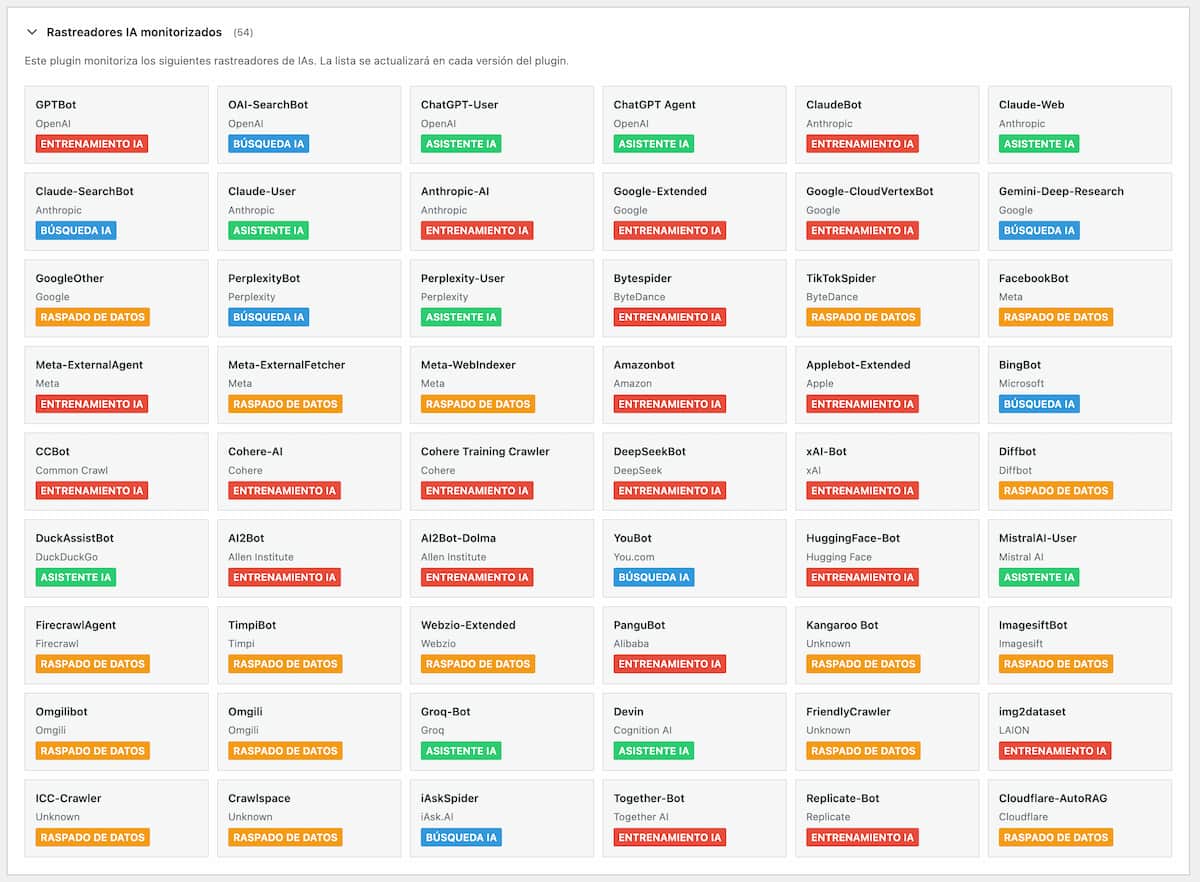Screen dimensions: 1200x882
Task: Select the ClaudeBot card
Action: coord(886,124)
